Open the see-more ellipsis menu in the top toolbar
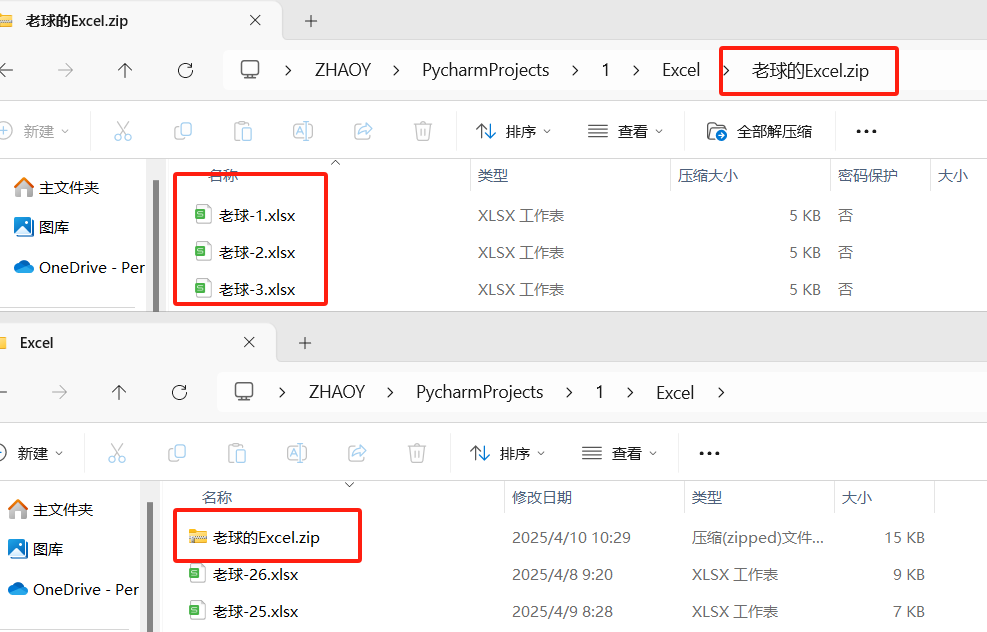 pos(865,131)
